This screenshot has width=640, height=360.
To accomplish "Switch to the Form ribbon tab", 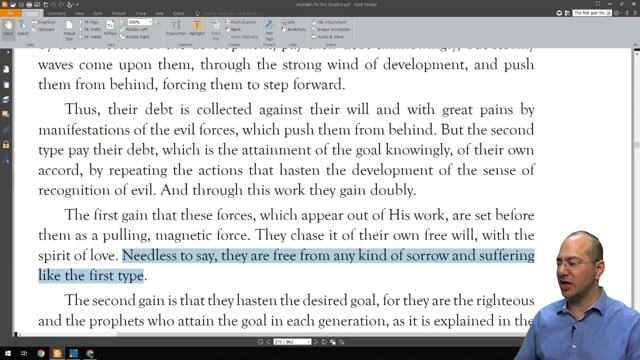I will (x=98, y=13).
